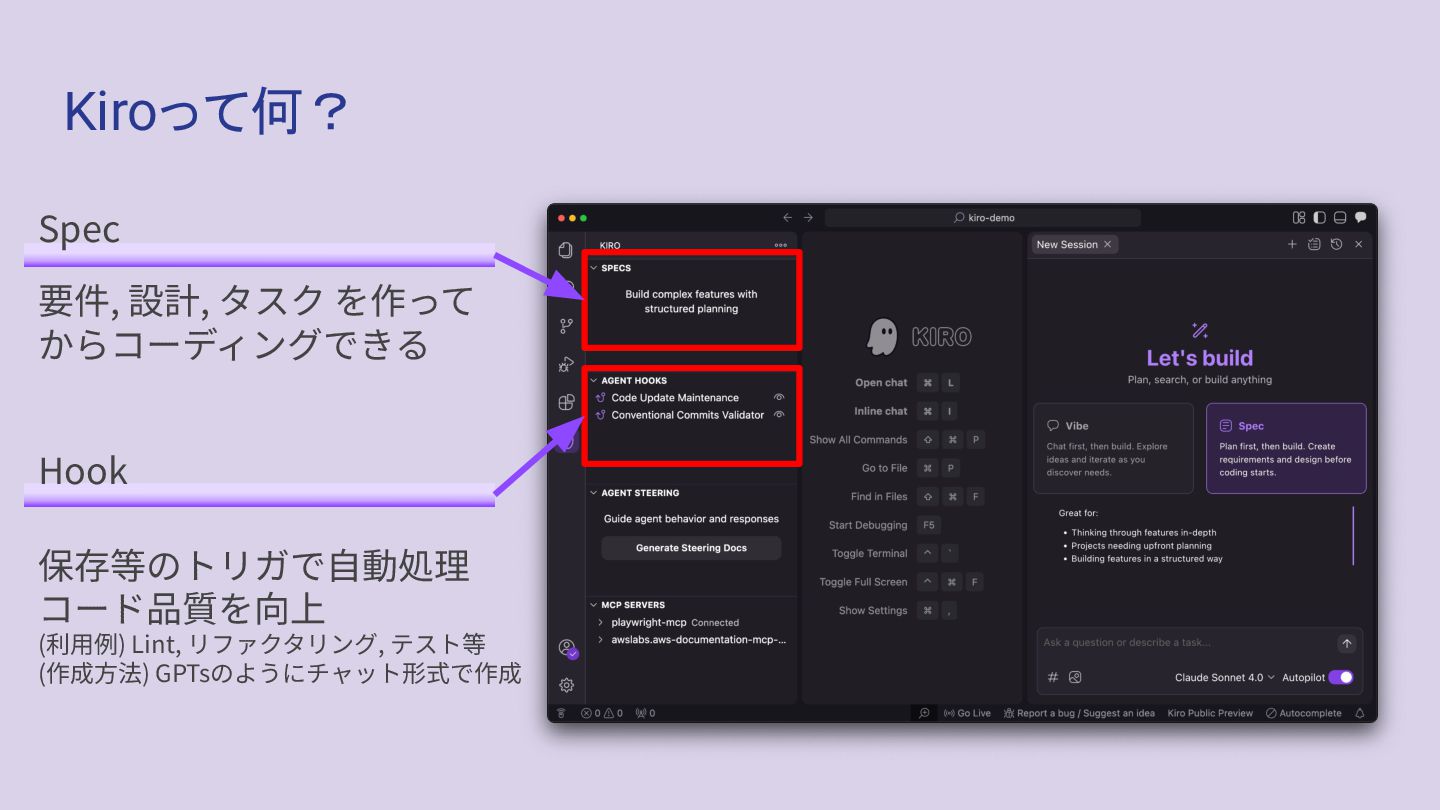This screenshot has width=1440, height=810.
Task: Open the Source Control view
Action: click(x=566, y=326)
